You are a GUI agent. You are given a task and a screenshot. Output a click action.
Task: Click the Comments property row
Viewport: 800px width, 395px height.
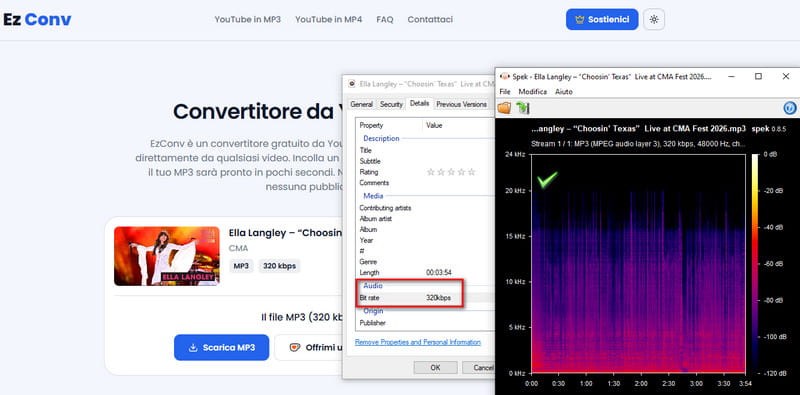(x=425, y=183)
